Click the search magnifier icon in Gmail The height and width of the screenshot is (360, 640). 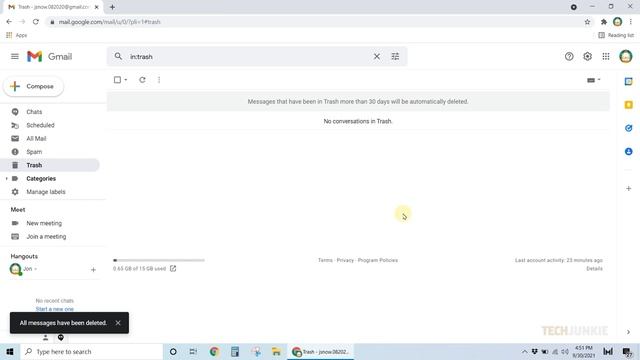click(x=118, y=56)
